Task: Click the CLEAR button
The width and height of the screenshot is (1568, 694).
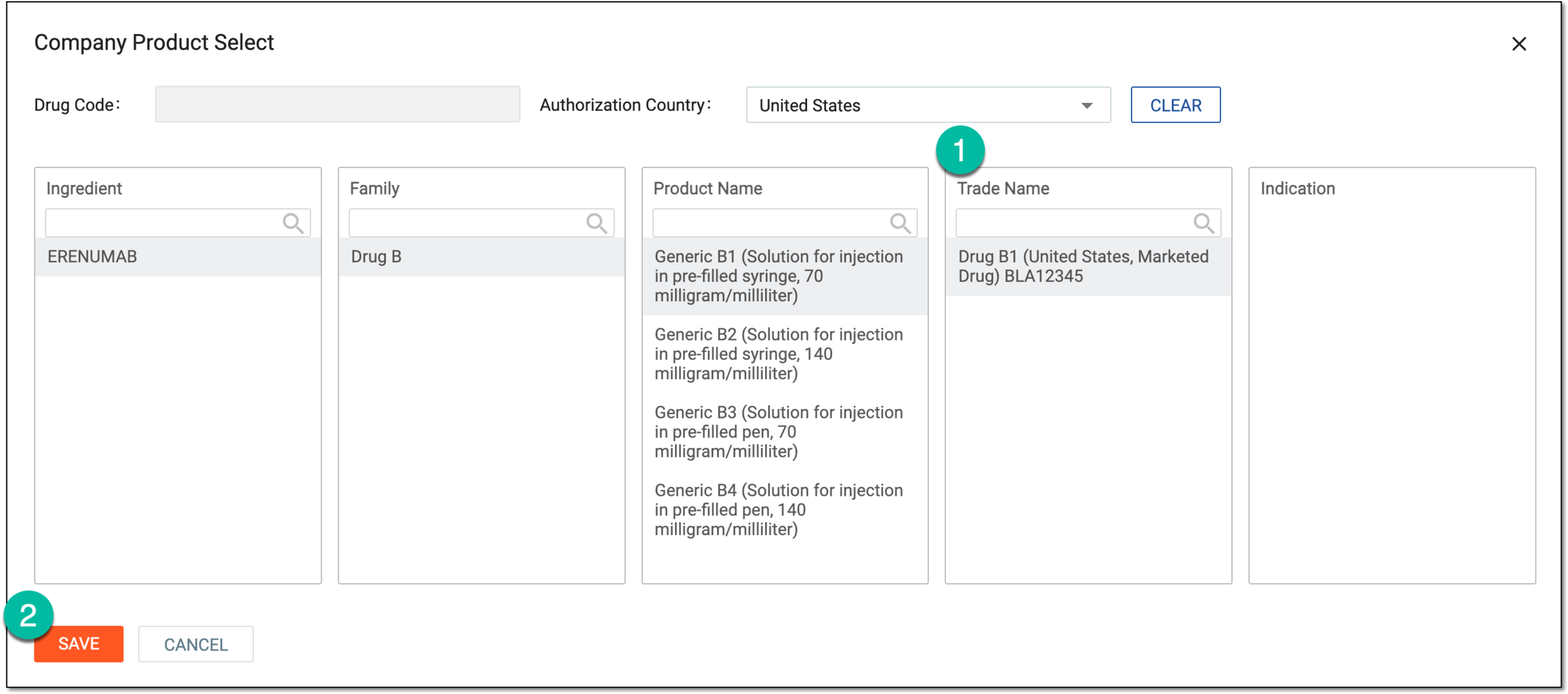Action: pos(1175,105)
